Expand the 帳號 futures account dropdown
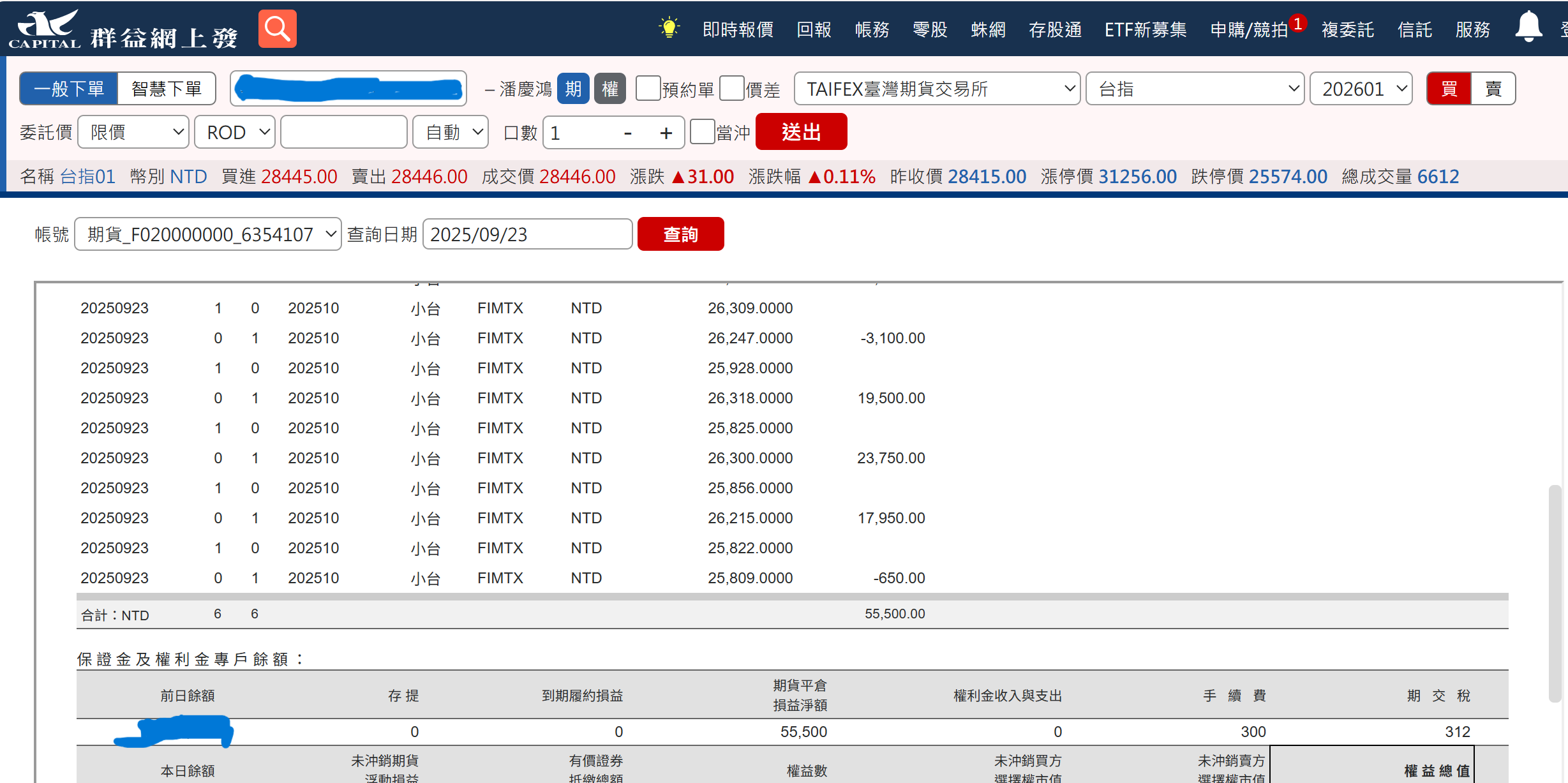The height and width of the screenshot is (783, 1568). pos(208,234)
